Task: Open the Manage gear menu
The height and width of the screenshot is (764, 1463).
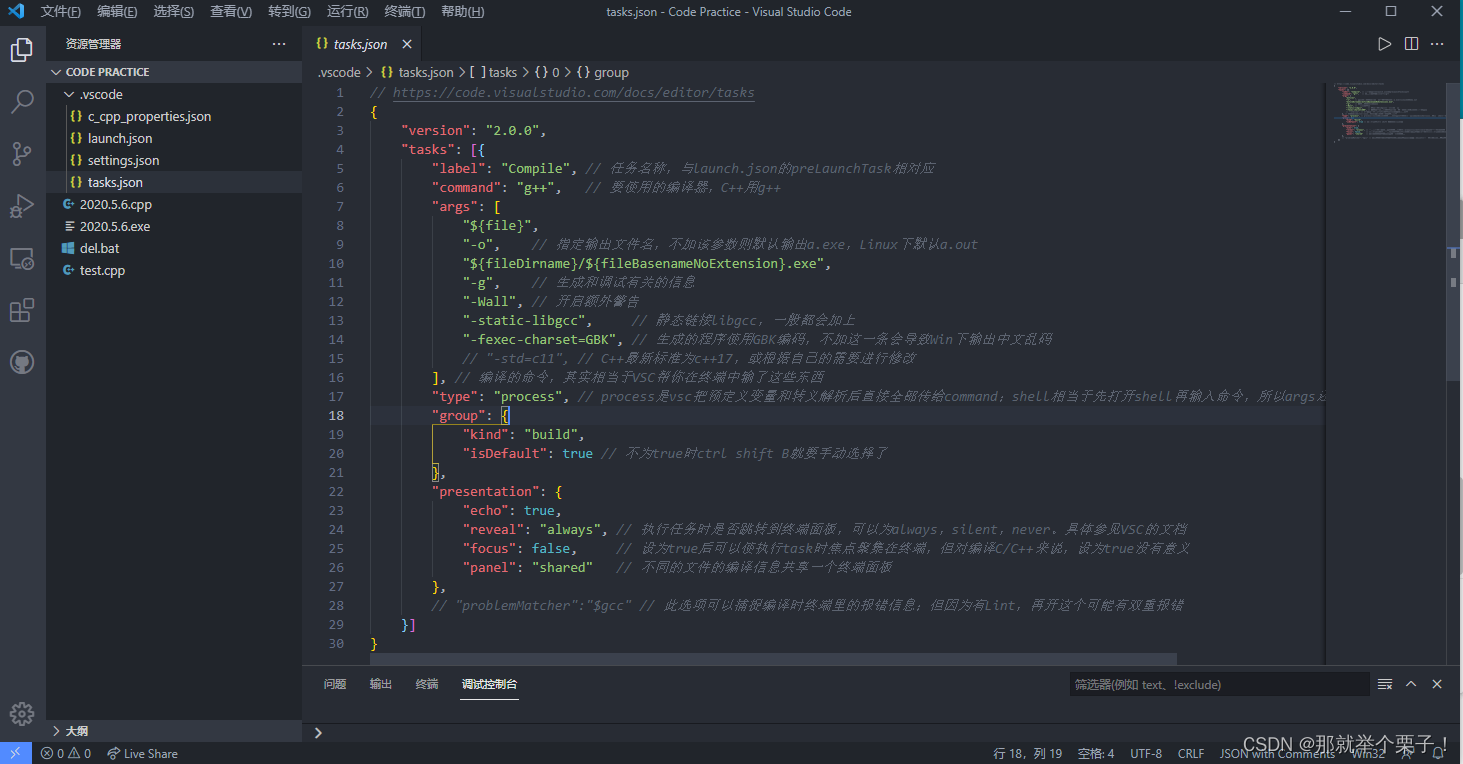Action: pos(22,713)
